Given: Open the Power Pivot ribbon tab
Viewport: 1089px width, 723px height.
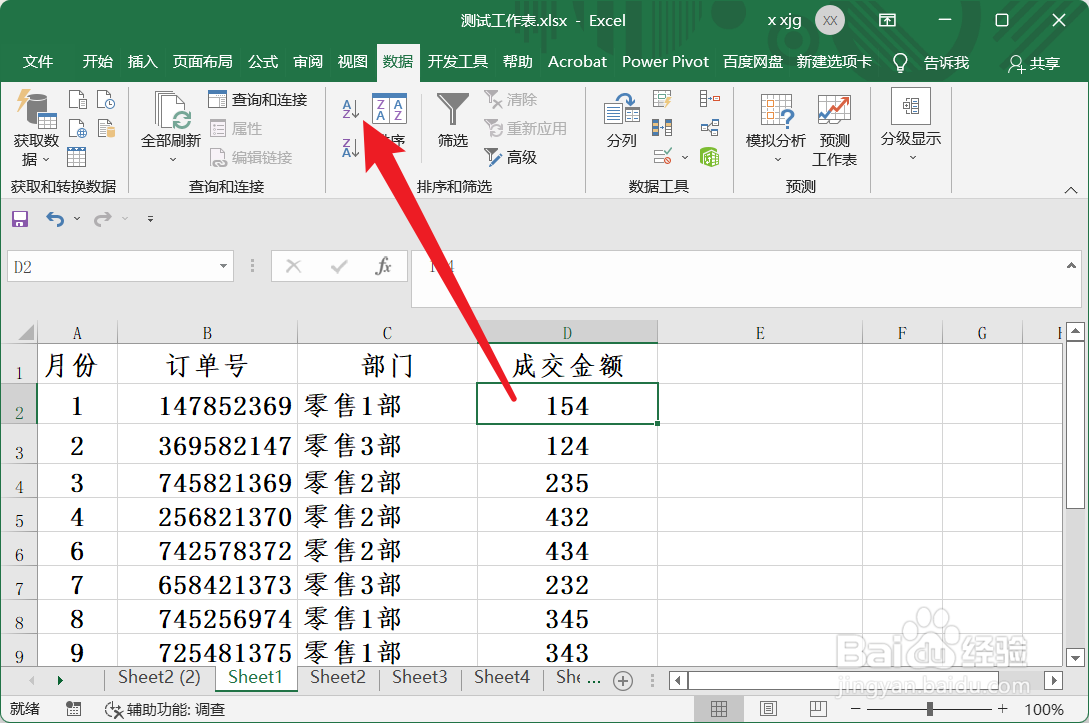Looking at the screenshot, I should [x=665, y=61].
